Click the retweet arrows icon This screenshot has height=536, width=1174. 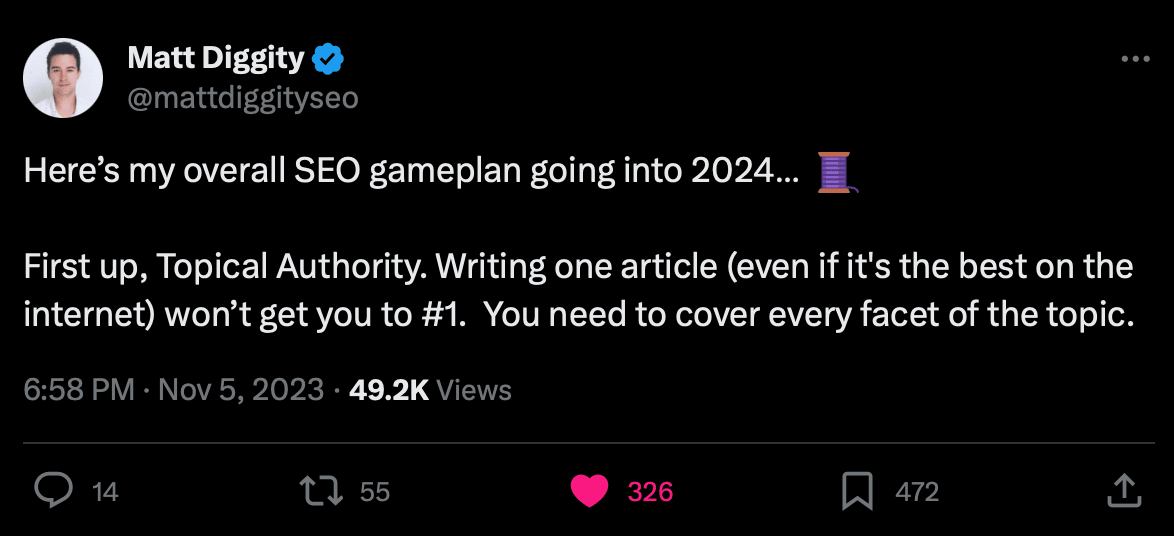(x=321, y=491)
